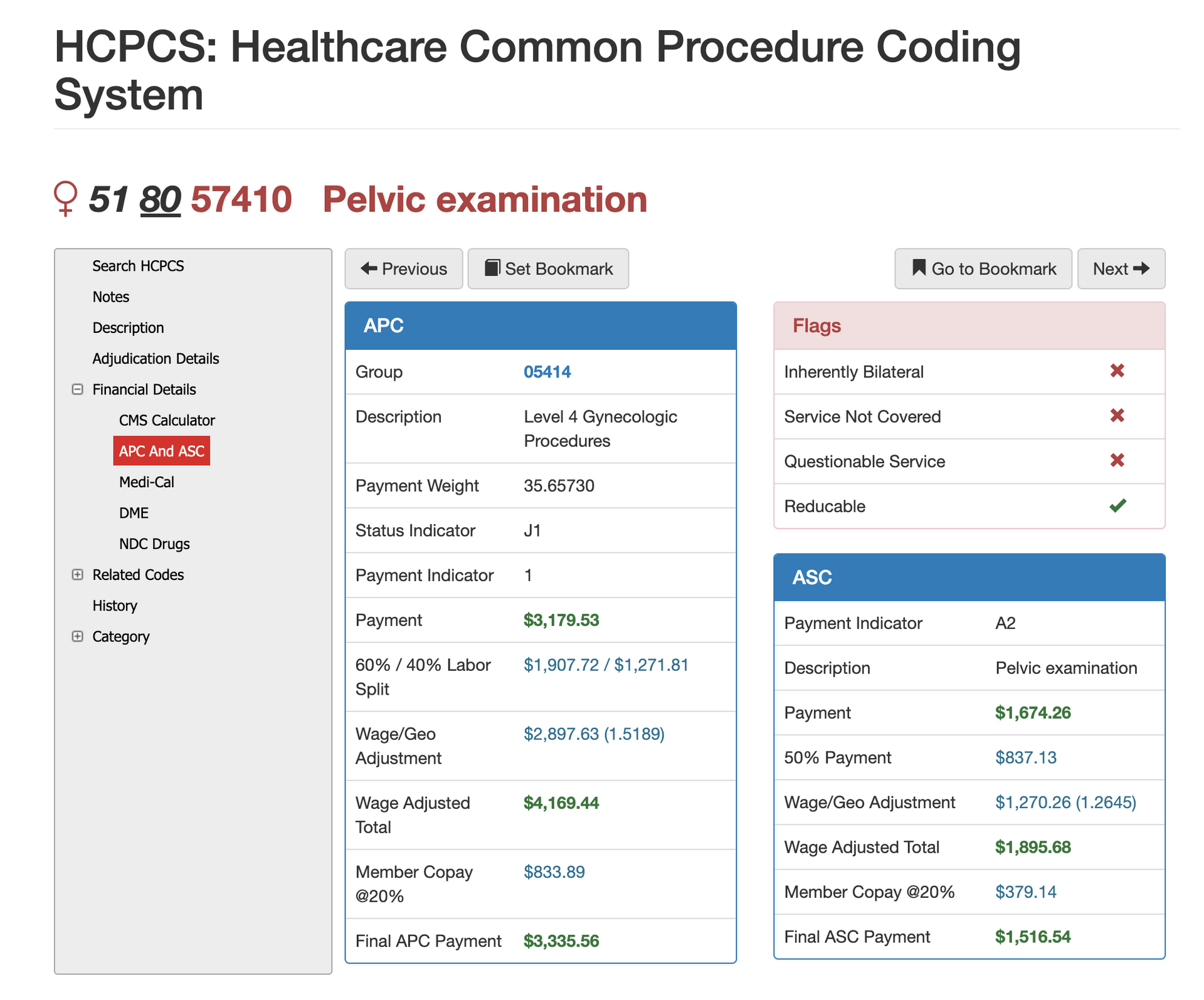Click the Previous arrow icon

point(369,268)
